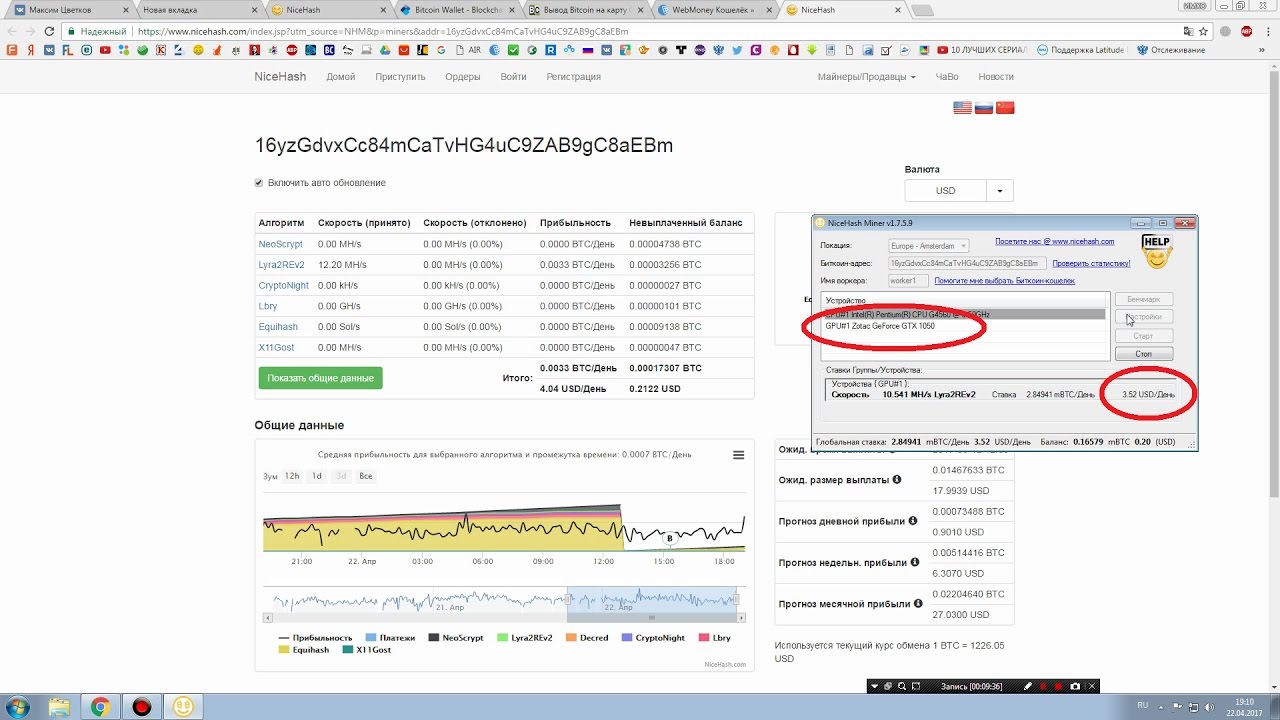1280x720 pixels.
Task: Click the pause icon in recording bar
Action: pyautogui.click(x=1043, y=686)
